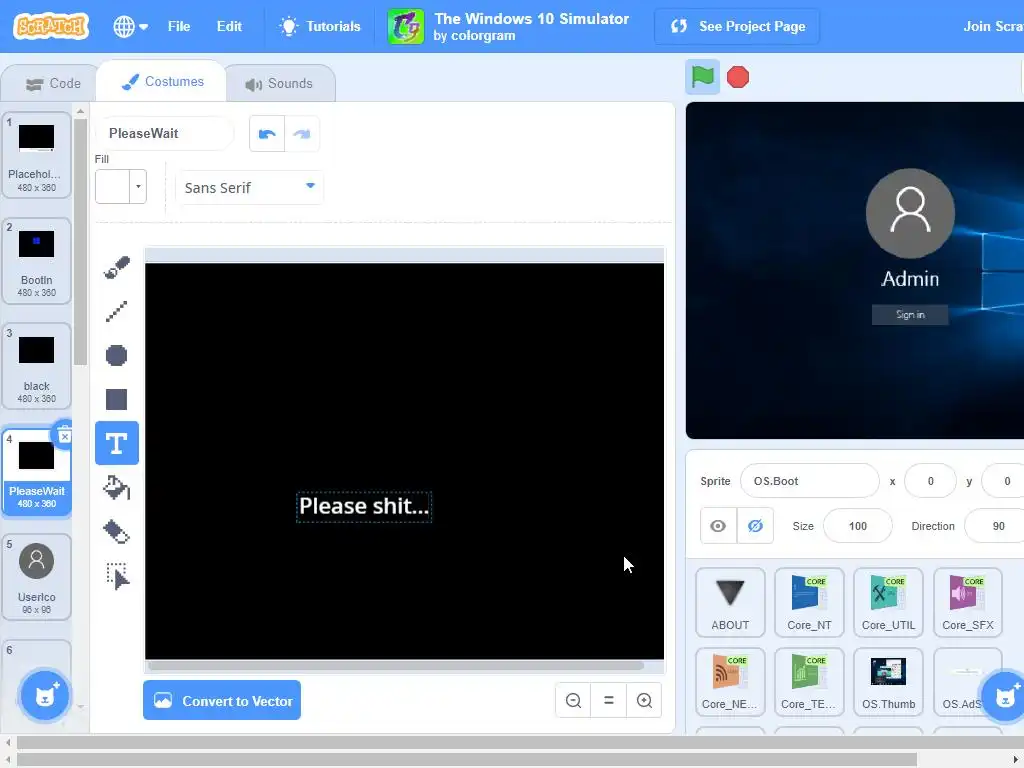Screen dimensions: 1024x768
Task: Open the Scratch logo home link
Action: [x=51, y=26]
